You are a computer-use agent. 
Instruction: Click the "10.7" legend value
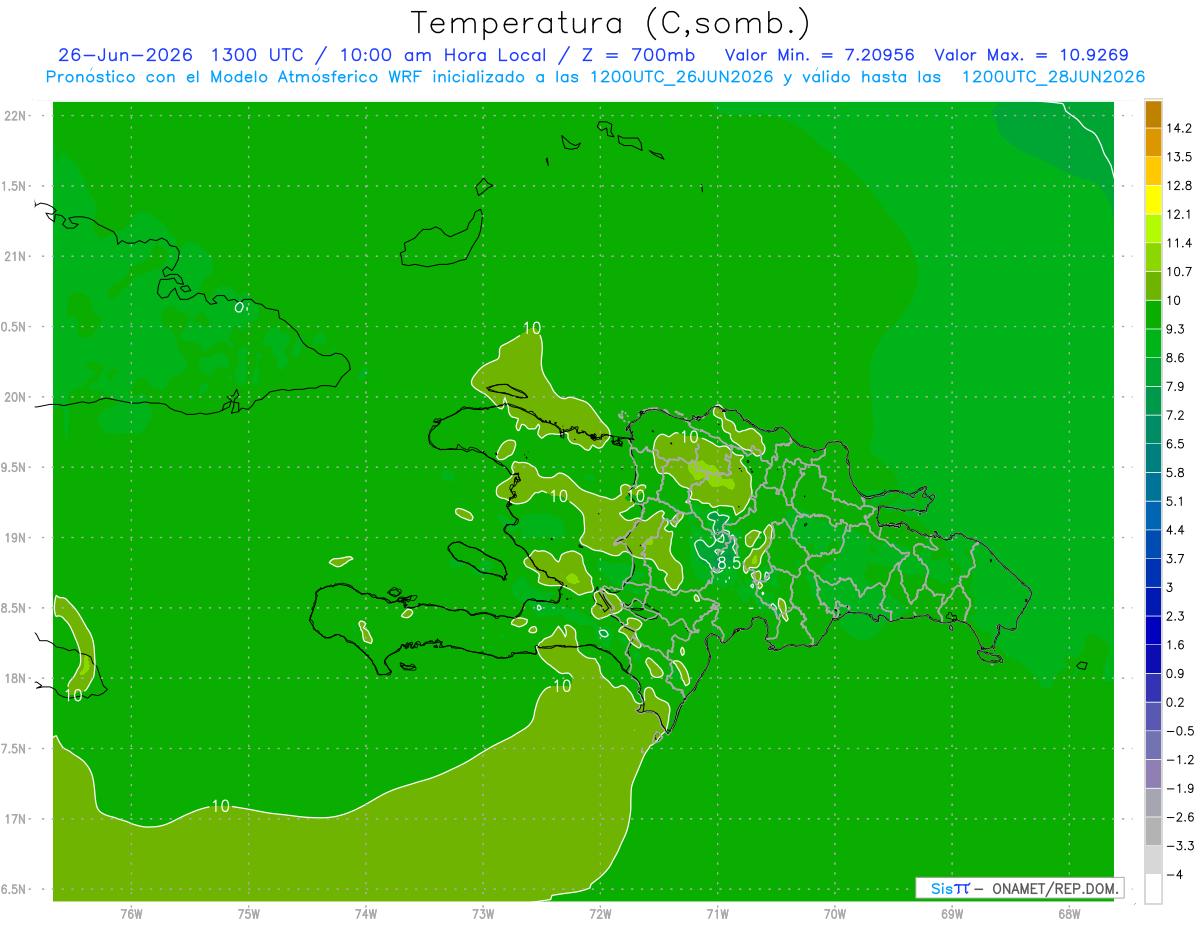click(1180, 272)
